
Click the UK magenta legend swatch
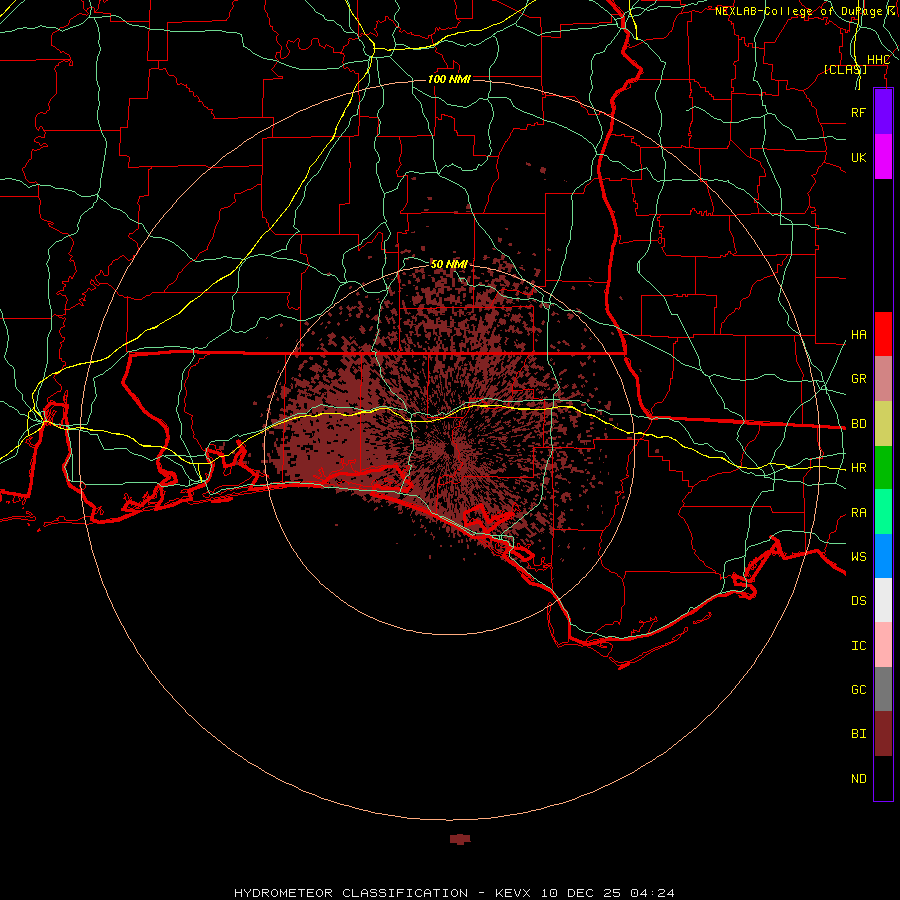click(x=883, y=157)
